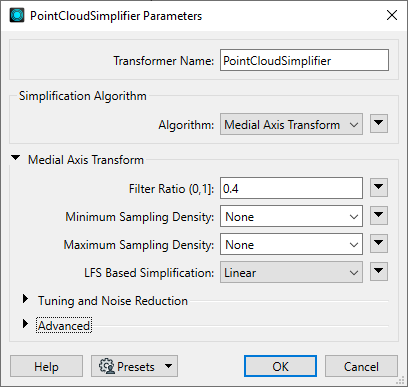Viewport: 408px width, 387px height.
Task: Open arrow menu beside LFS Based Simplification
Action: pyautogui.click(x=379, y=272)
